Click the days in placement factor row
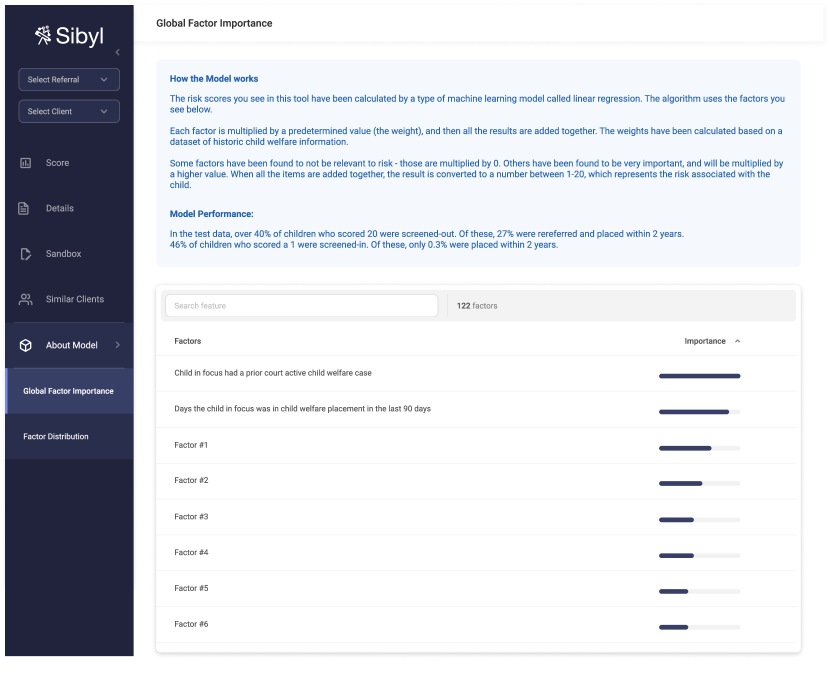This screenshot has height=675, width=830. click(302, 409)
